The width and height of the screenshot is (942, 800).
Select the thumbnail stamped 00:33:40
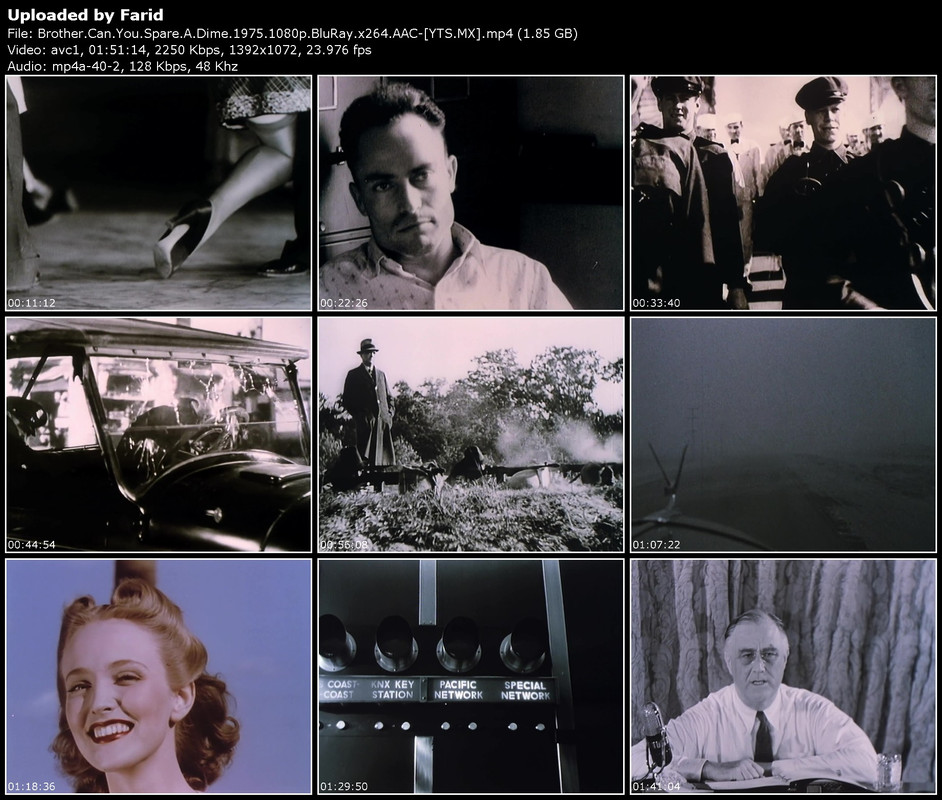tap(783, 193)
